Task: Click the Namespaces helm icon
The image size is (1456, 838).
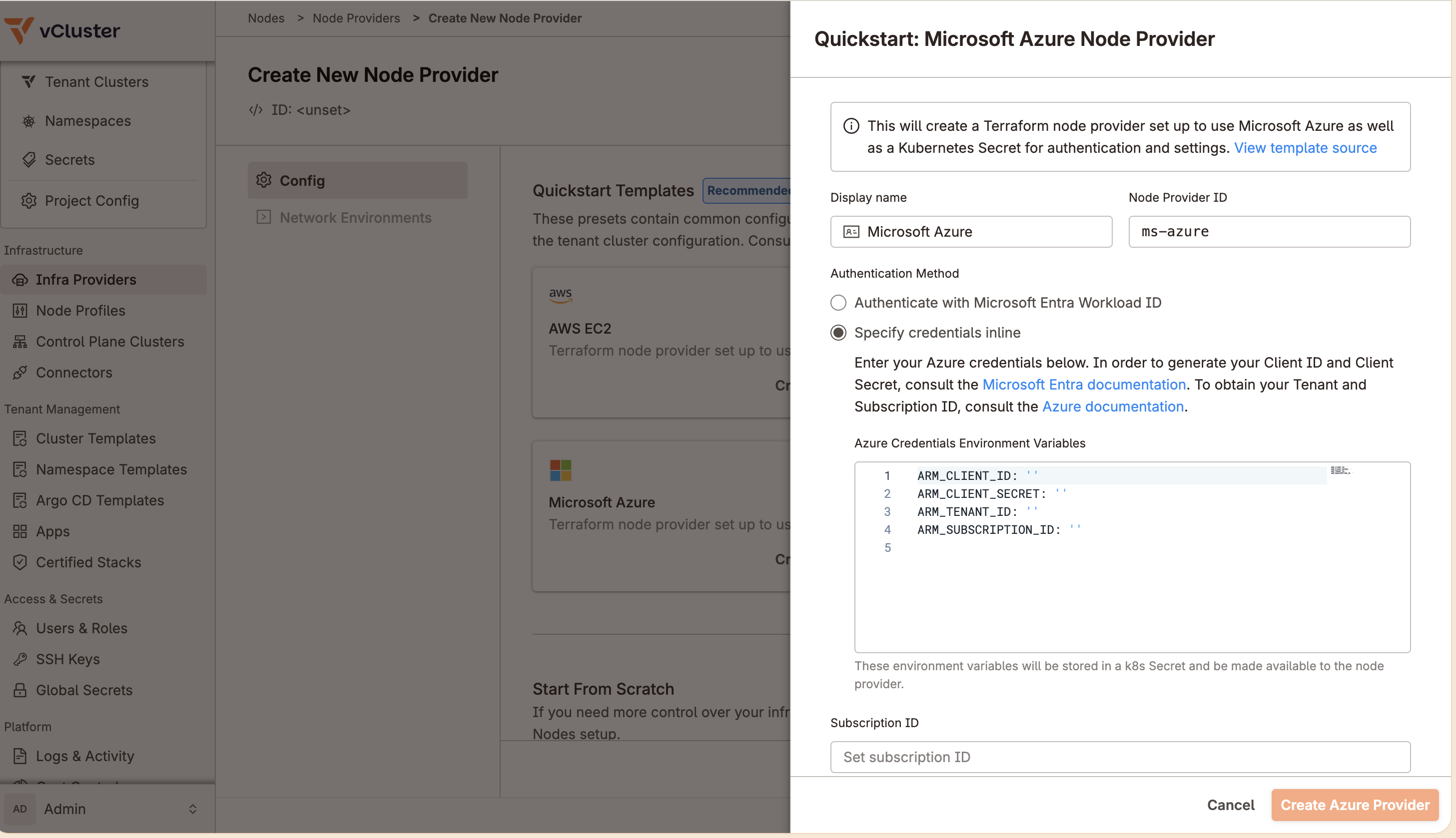Action: (29, 121)
